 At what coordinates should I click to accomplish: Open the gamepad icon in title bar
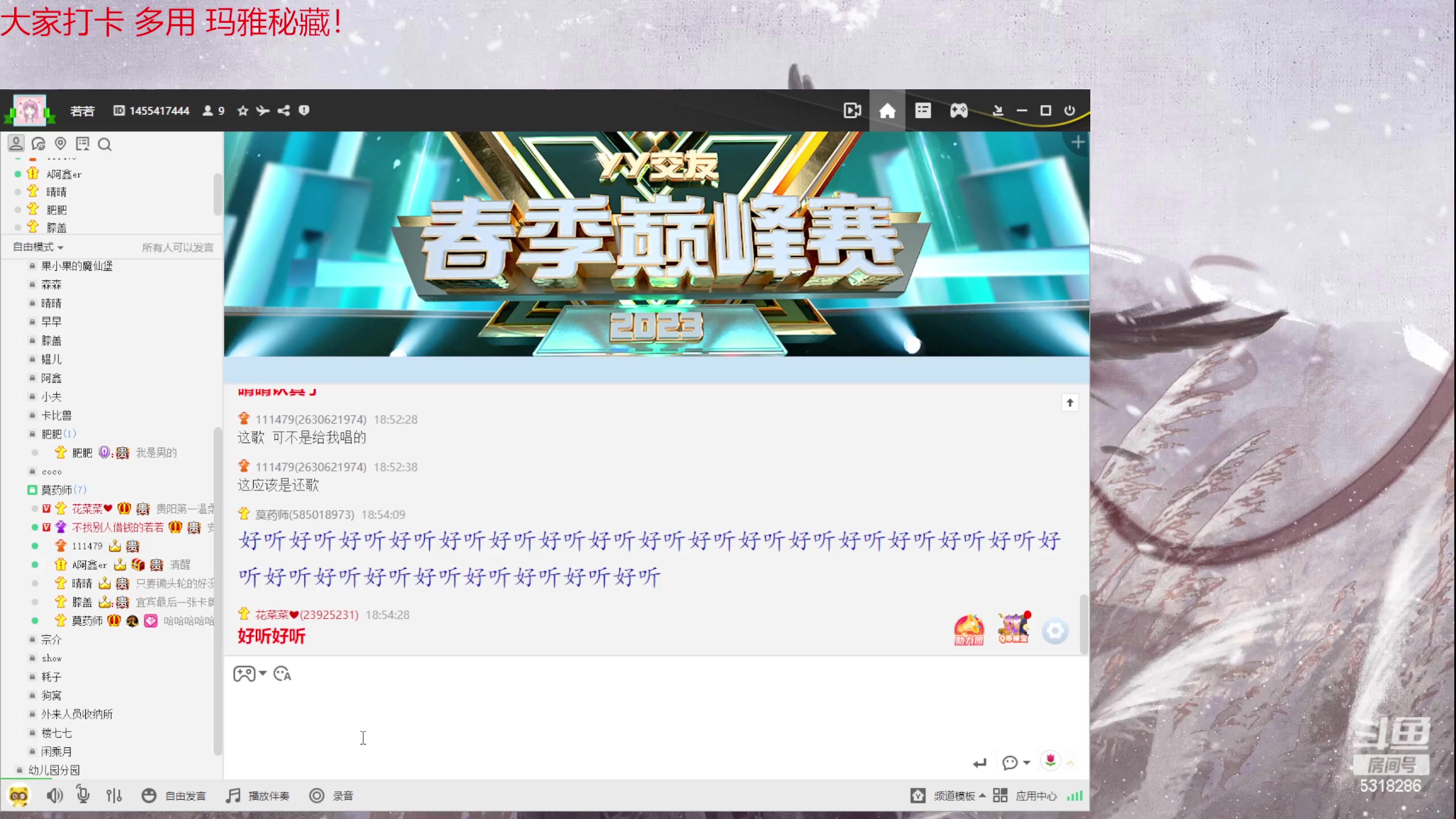click(959, 110)
